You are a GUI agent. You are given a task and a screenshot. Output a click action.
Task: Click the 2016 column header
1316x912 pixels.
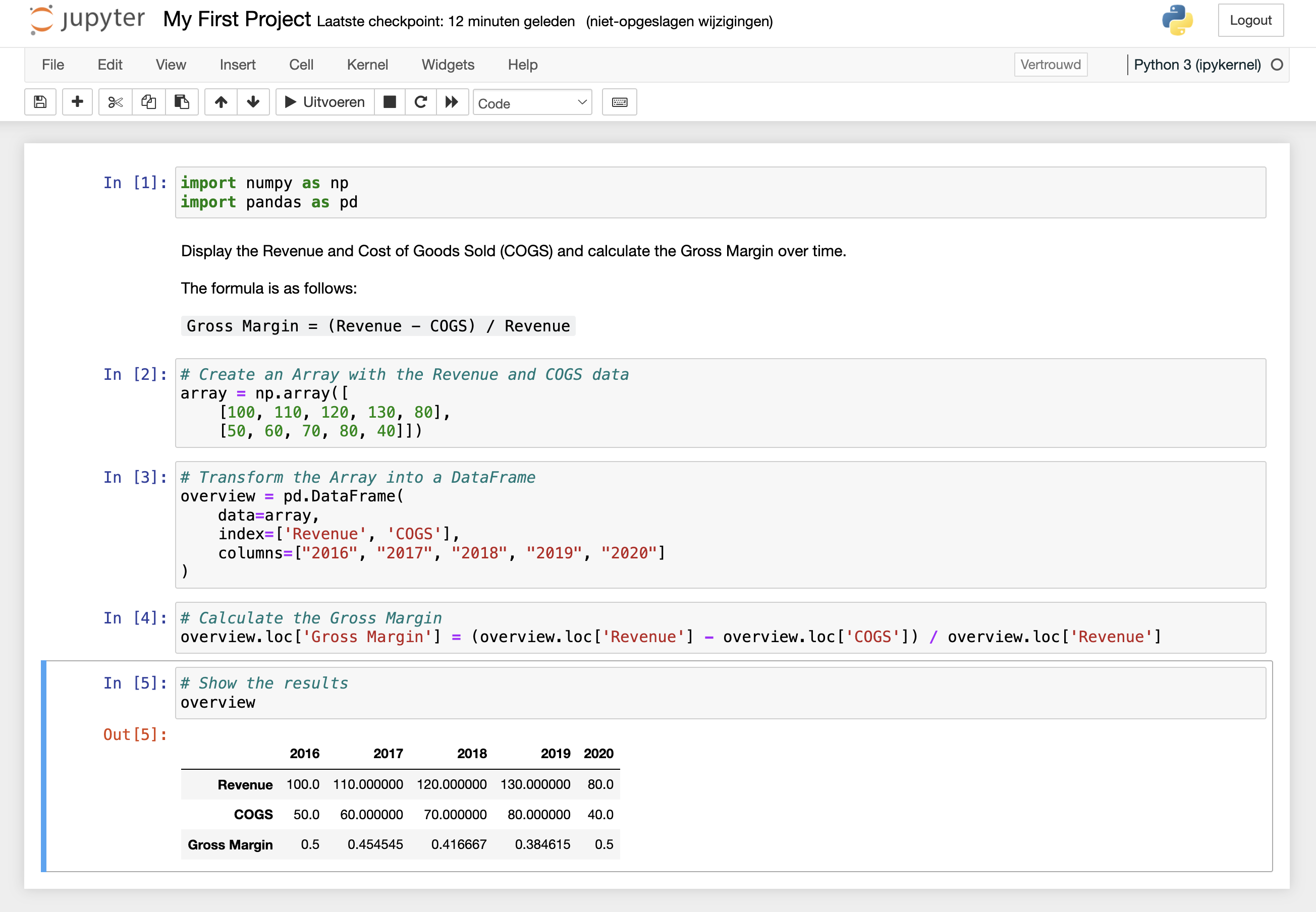coord(304,754)
